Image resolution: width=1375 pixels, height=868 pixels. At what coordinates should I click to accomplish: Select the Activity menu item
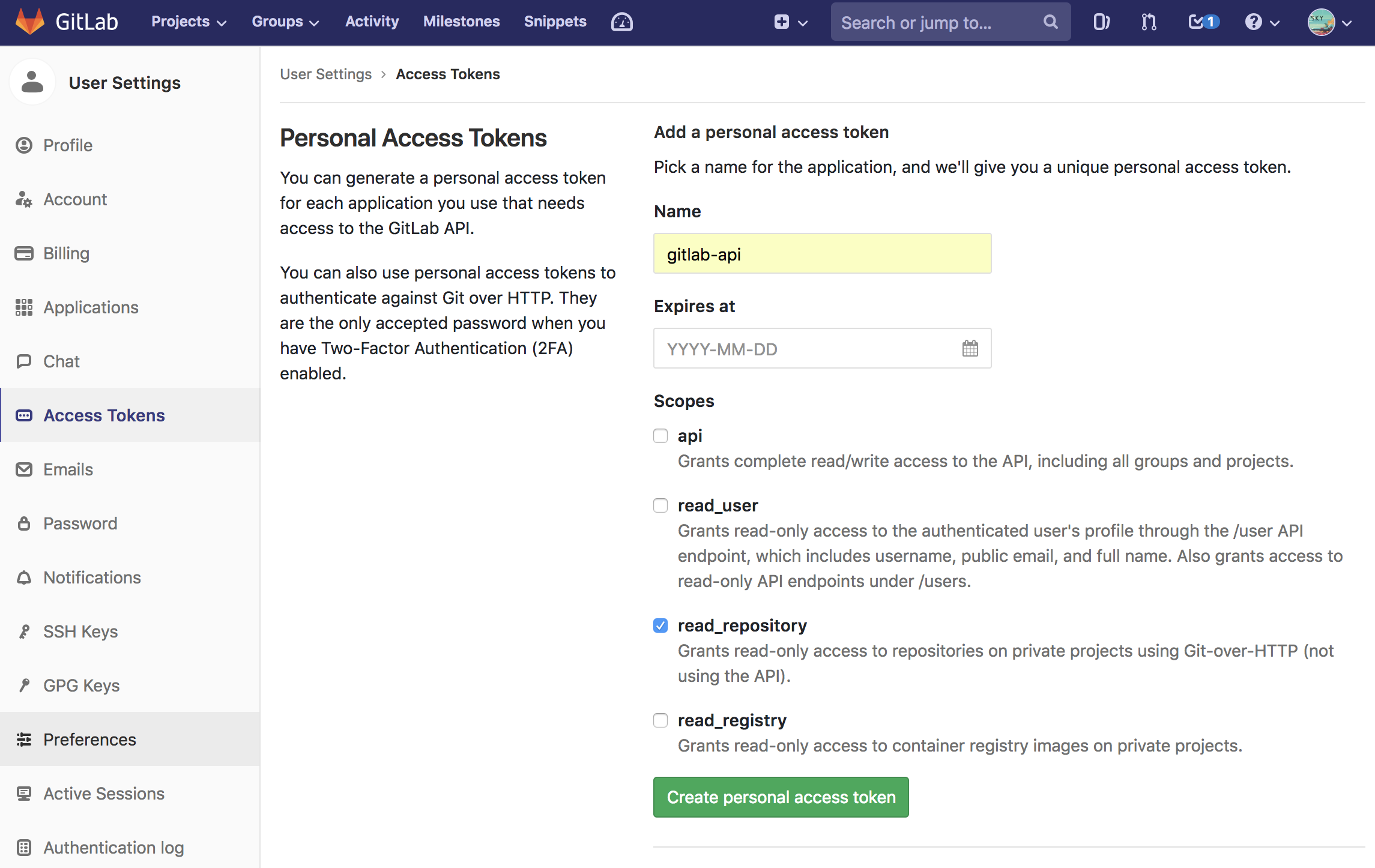[x=372, y=22]
